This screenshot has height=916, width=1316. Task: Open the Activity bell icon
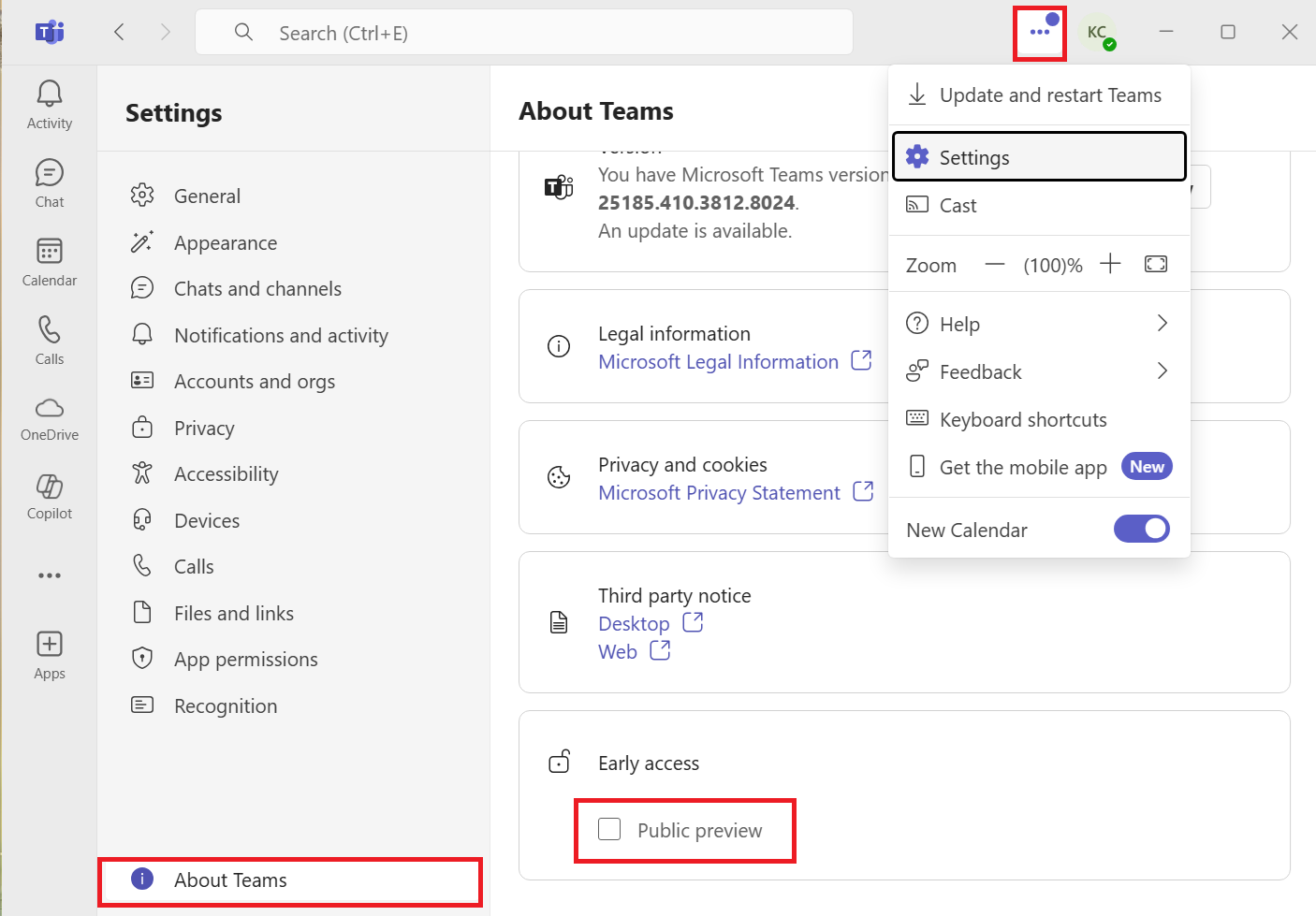[x=50, y=103]
